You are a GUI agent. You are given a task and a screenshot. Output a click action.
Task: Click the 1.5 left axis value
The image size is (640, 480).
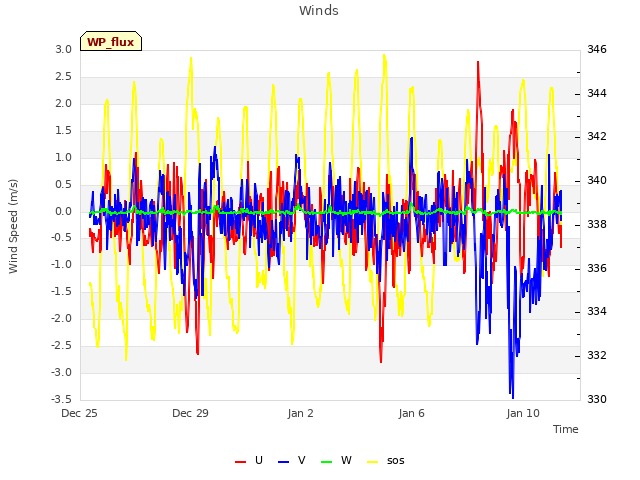tap(64, 131)
